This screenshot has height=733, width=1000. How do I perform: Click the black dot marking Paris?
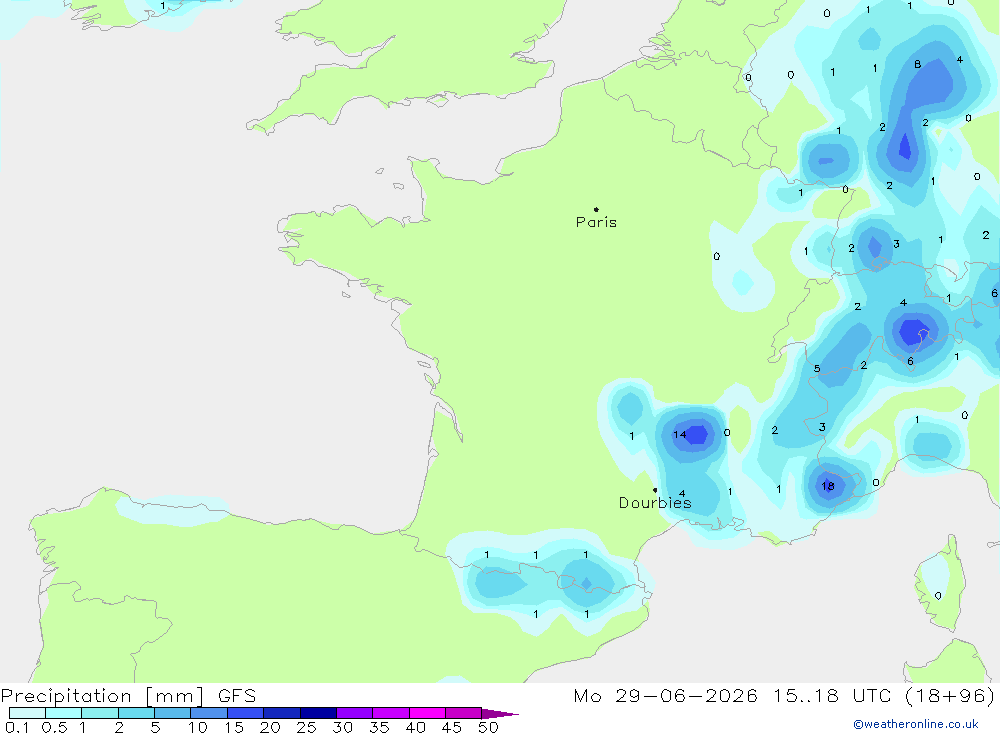pos(596,209)
